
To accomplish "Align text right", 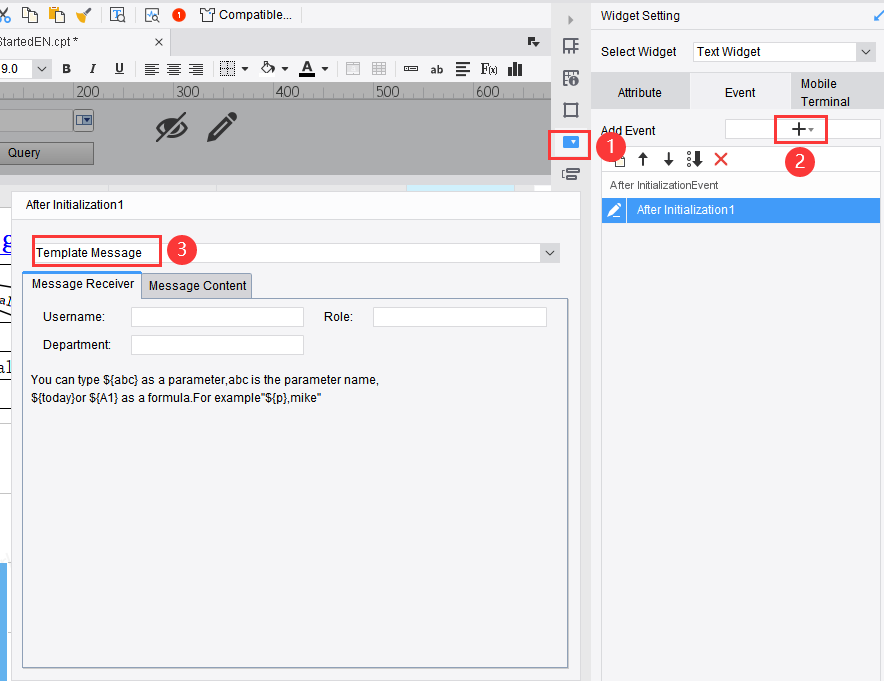I will pos(196,69).
